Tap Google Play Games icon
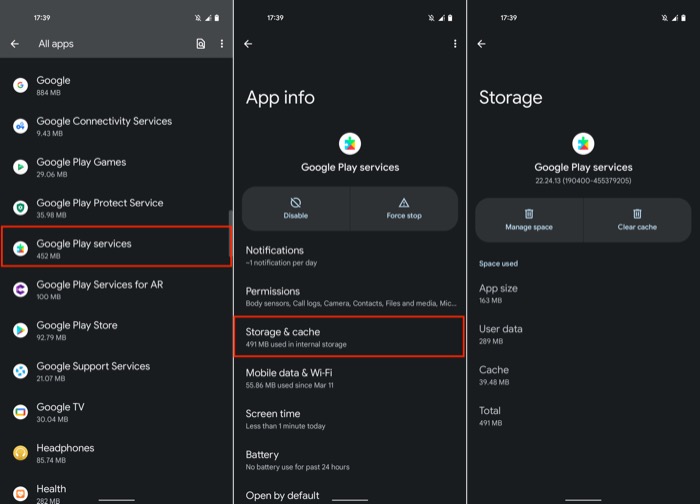 click(20, 167)
